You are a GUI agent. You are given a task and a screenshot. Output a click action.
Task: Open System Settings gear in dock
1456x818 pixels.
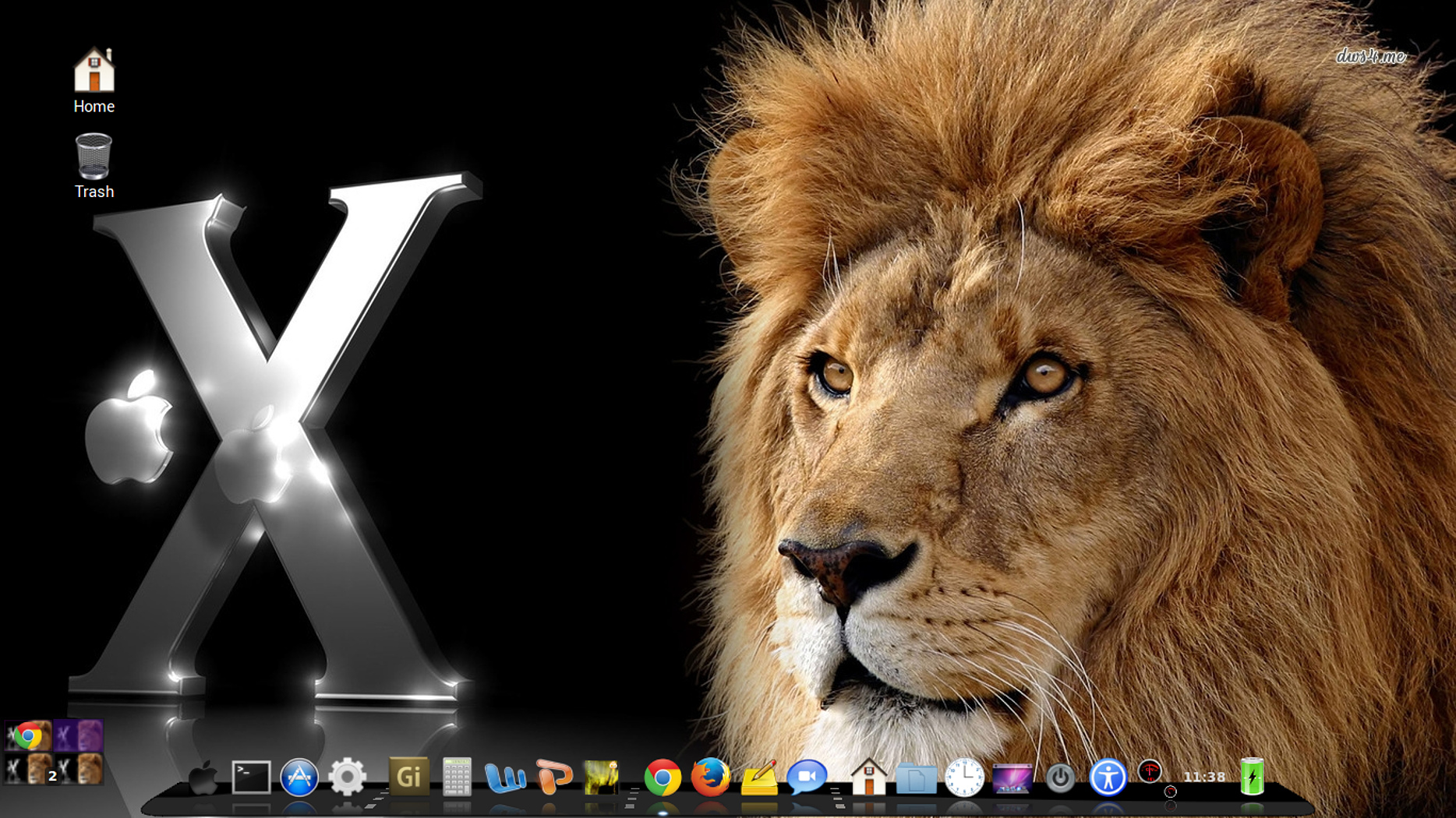[347, 777]
